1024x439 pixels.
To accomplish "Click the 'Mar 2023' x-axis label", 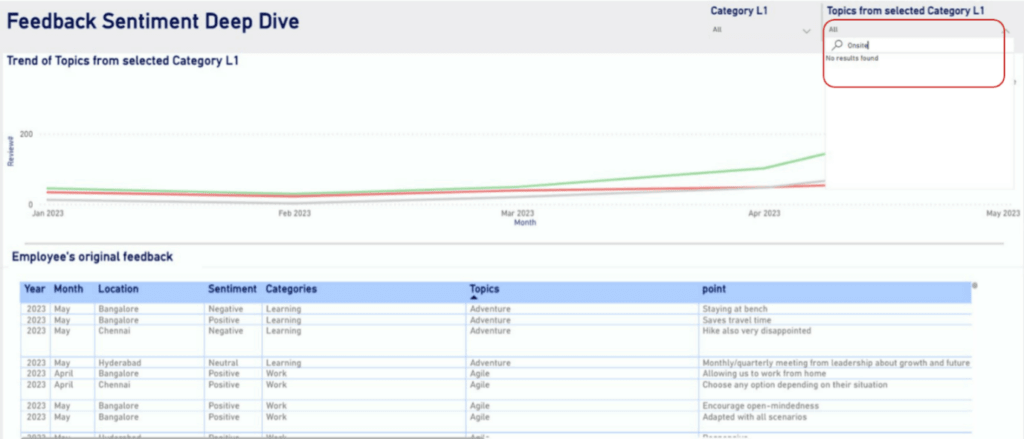I will pyautogui.click(x=517, y=214).
